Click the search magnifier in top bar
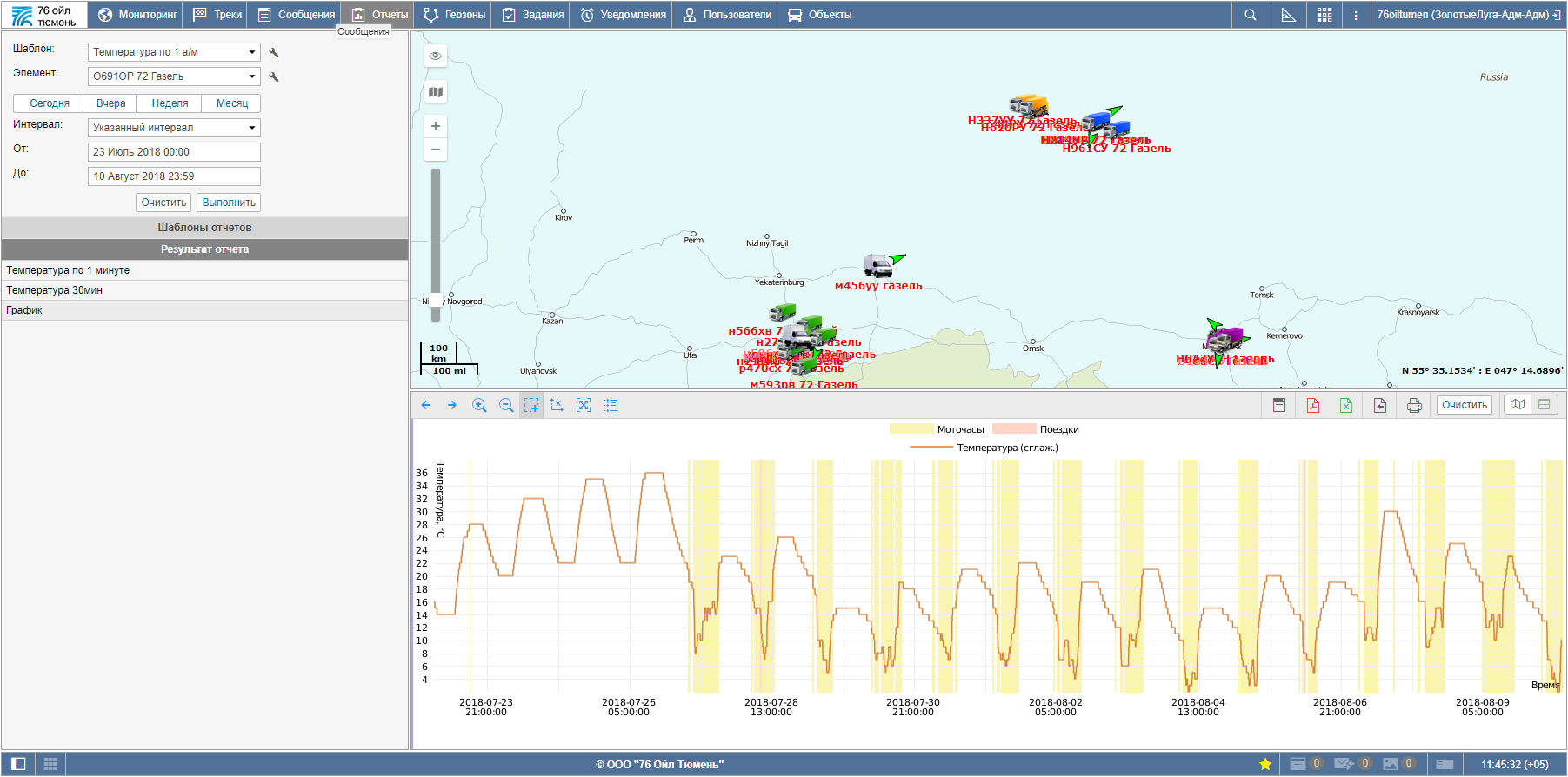This screenshot has width=1568, height=777. [x=1250, y=15]
